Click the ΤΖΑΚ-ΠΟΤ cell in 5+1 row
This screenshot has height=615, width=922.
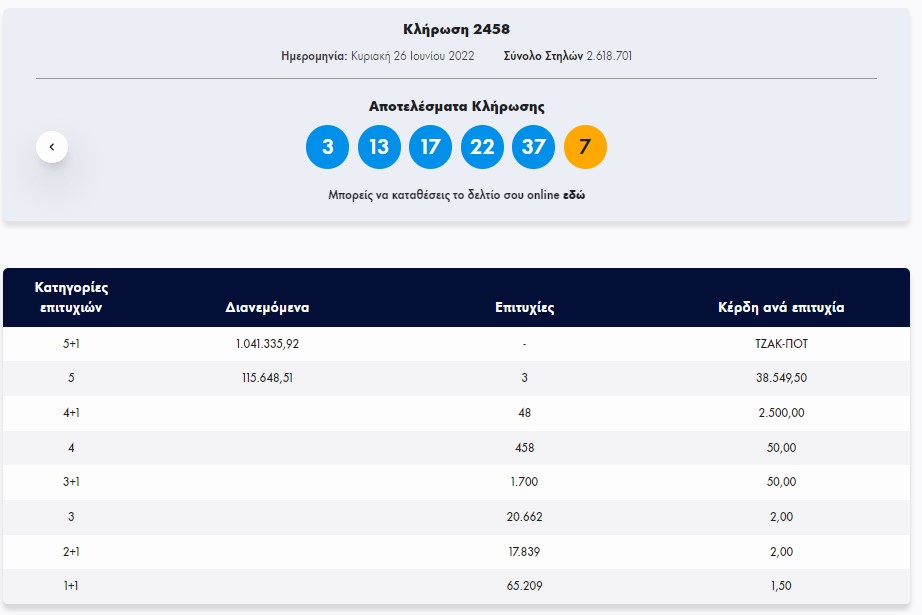click(780, 343)
